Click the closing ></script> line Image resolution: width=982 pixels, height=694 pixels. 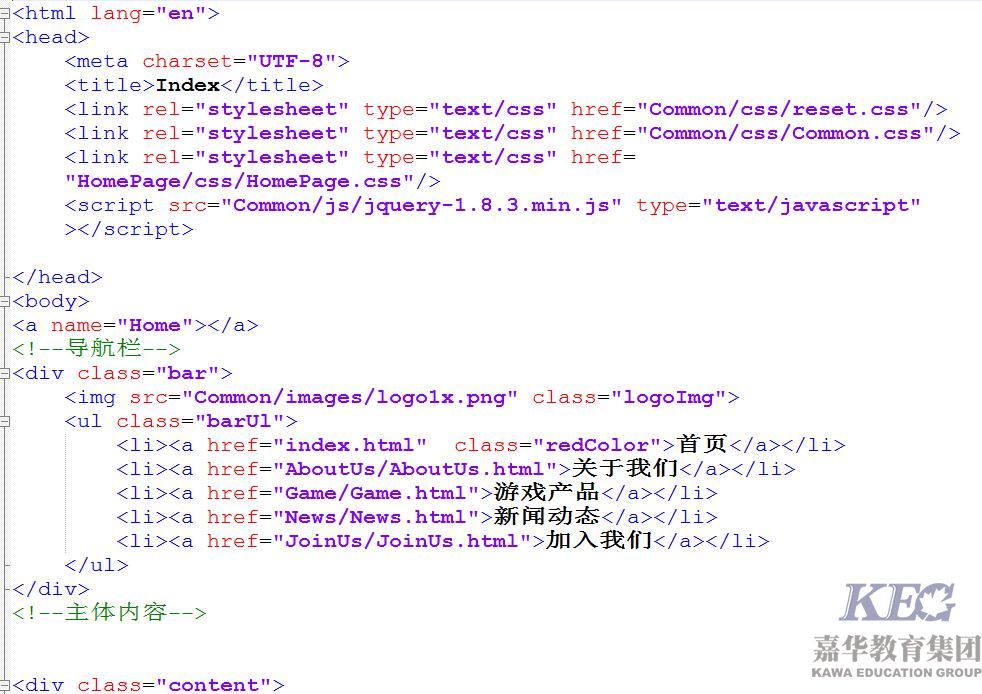[129, 230]
